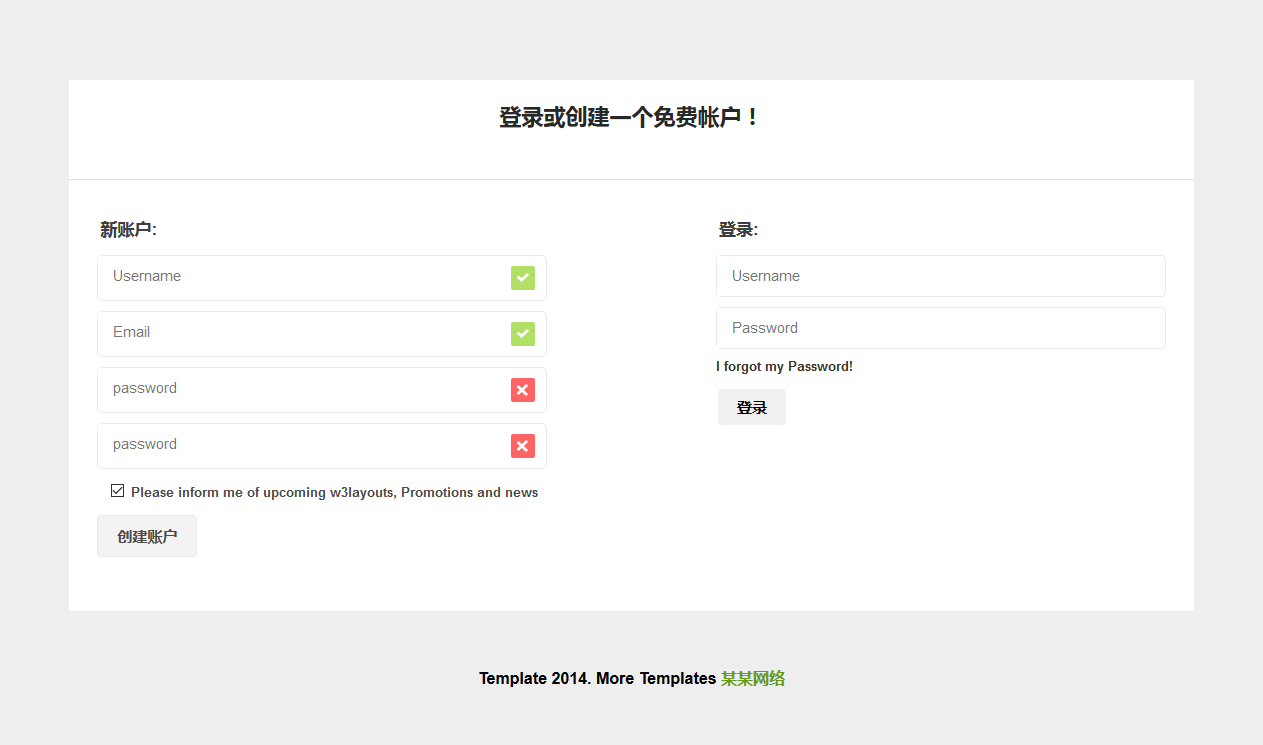The image size is (1263, 745).
Task: Click the 登录: section heading
Action: tap(738, 230)
